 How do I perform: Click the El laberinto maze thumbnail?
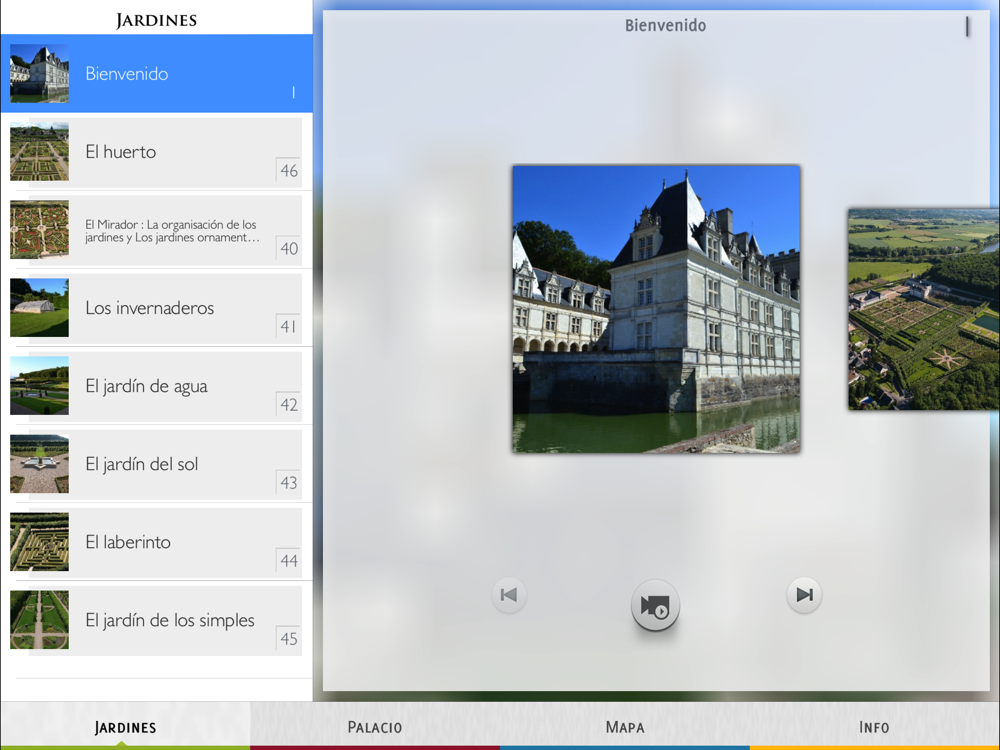click(40, 542)
